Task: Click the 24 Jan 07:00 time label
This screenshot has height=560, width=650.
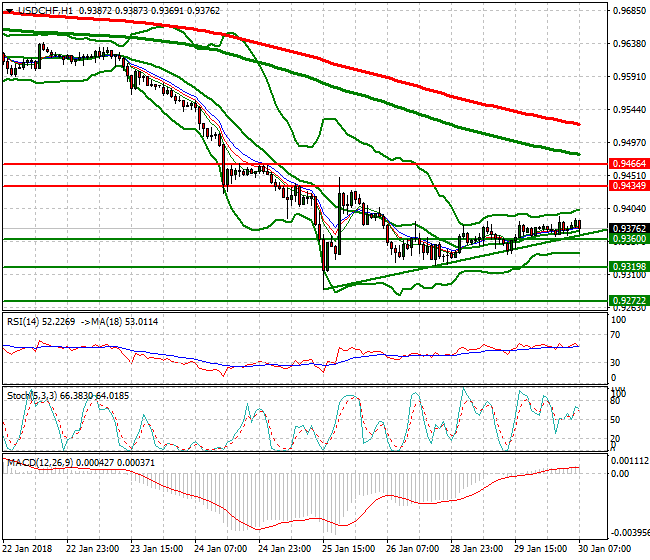Action: (x=221, y=549)
